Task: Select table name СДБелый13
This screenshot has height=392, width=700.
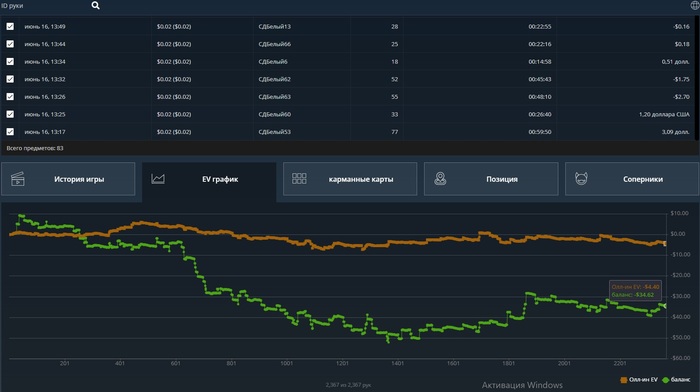Action: [275, 26]
